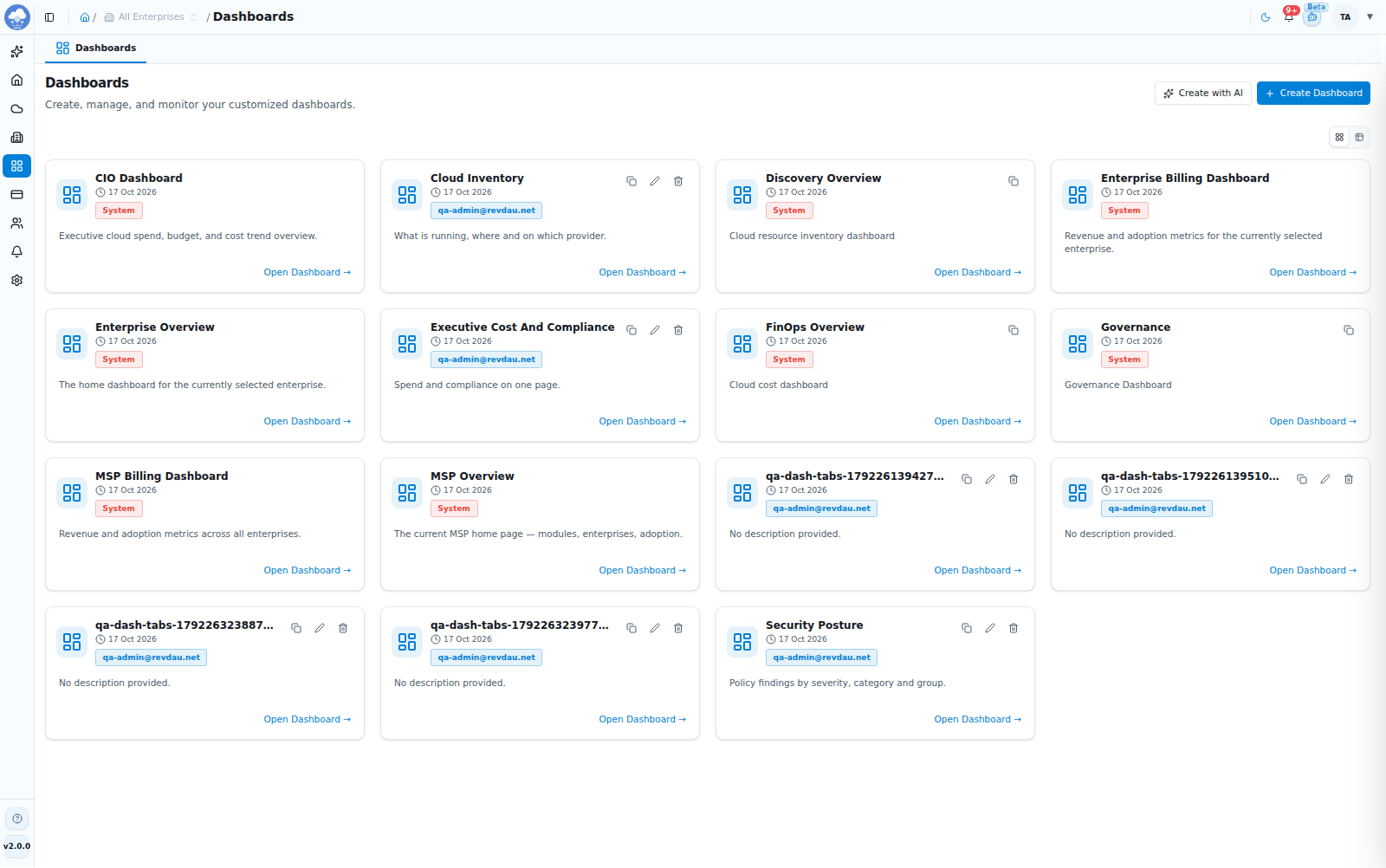Delete the Executive Cost And Compliance dashboard

pyautogui.click(x=678, y=330)
